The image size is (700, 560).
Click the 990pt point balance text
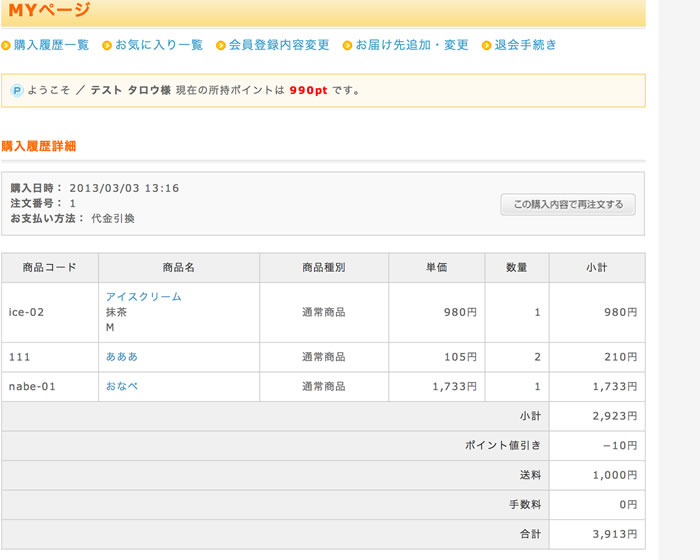click(308, 91)
